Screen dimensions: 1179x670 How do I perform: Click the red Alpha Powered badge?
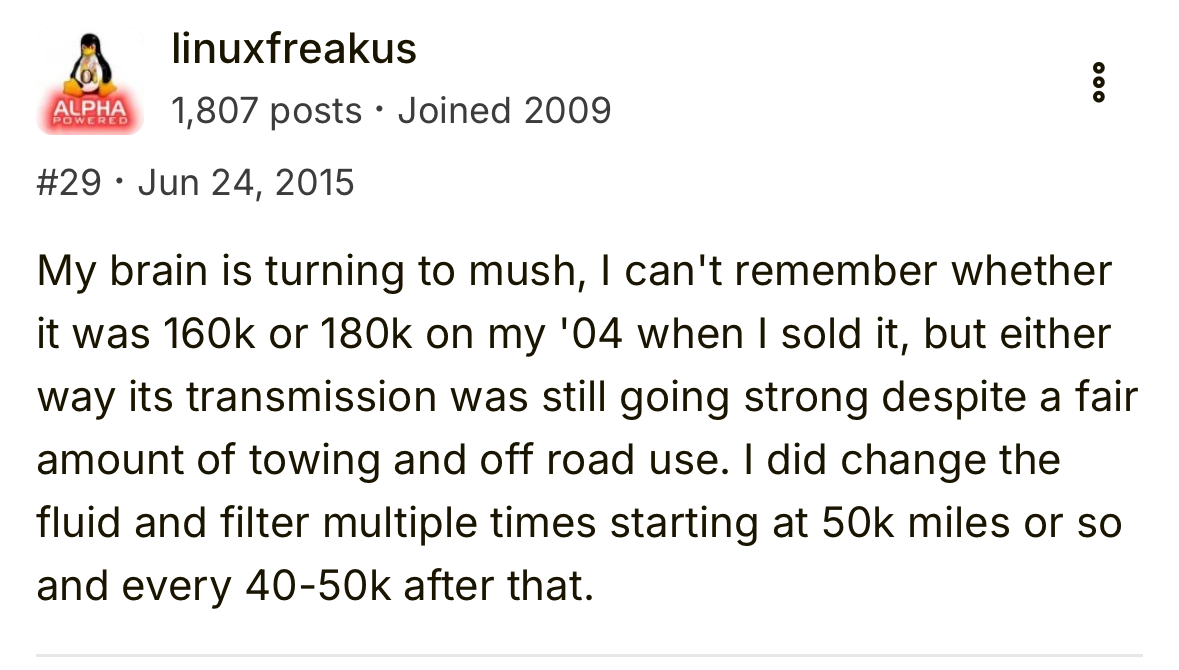pos(89,113)
